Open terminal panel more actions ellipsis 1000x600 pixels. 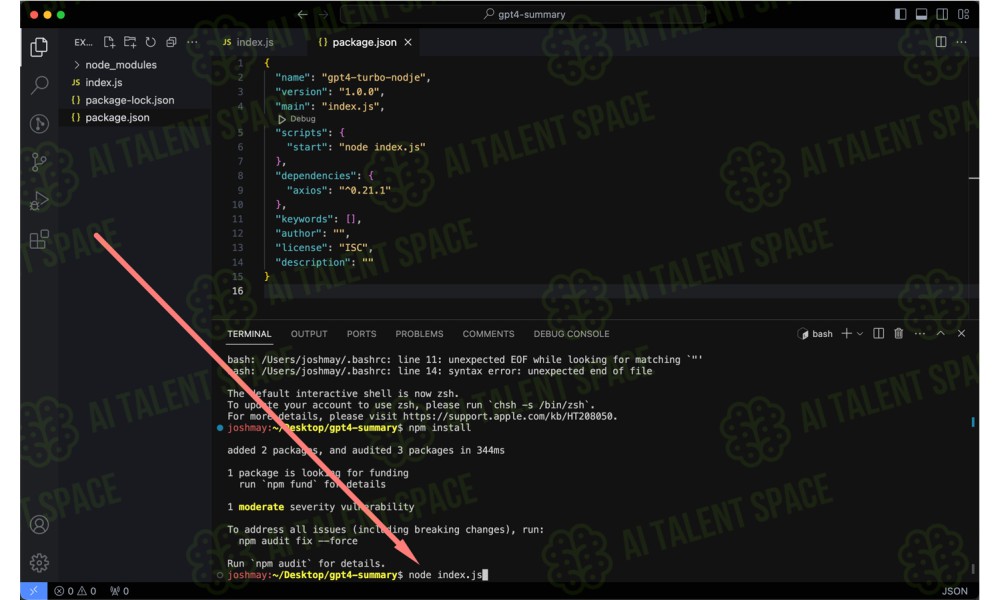click(x=920, y=333)
